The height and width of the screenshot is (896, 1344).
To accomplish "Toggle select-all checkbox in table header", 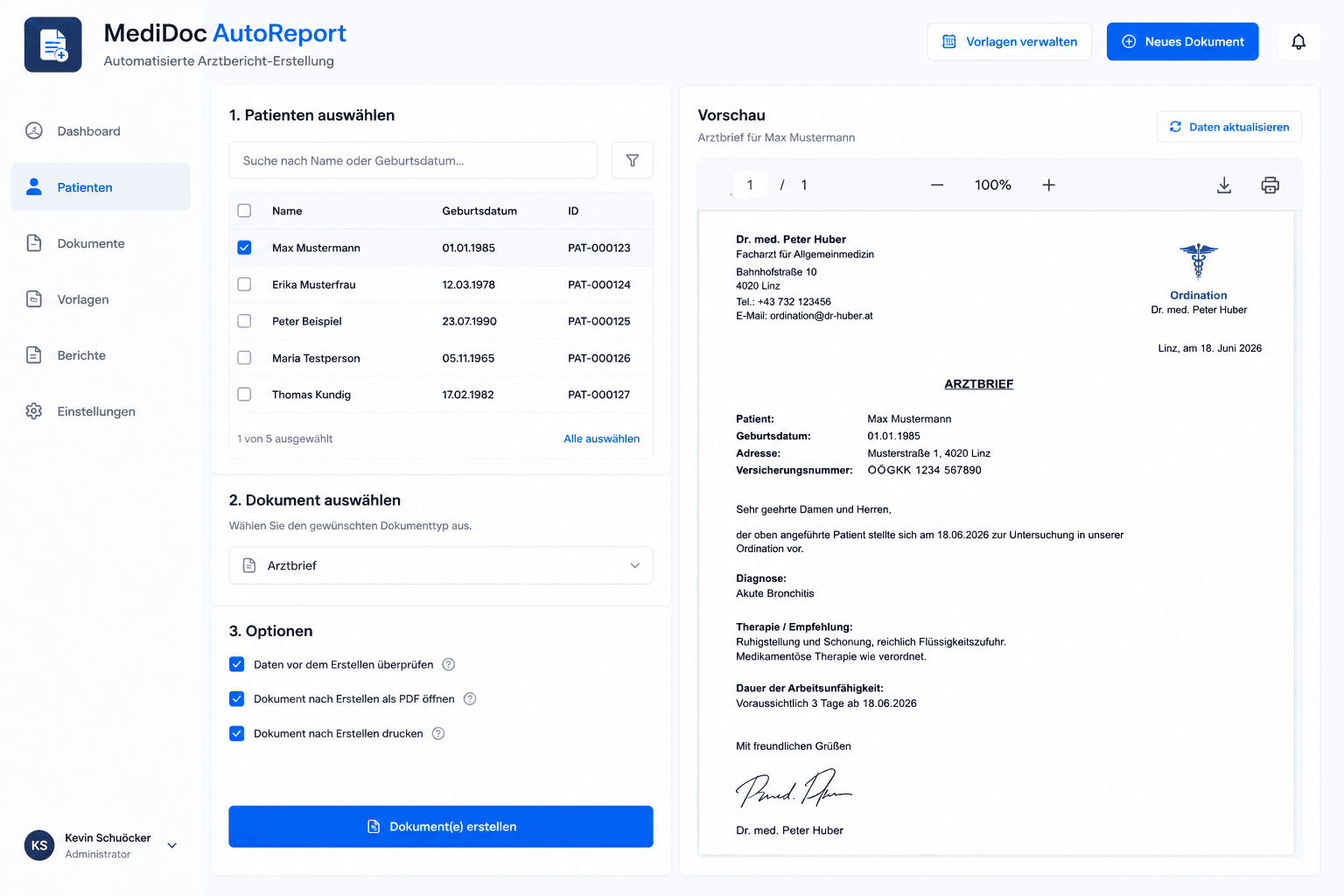I will pos(244,211).
